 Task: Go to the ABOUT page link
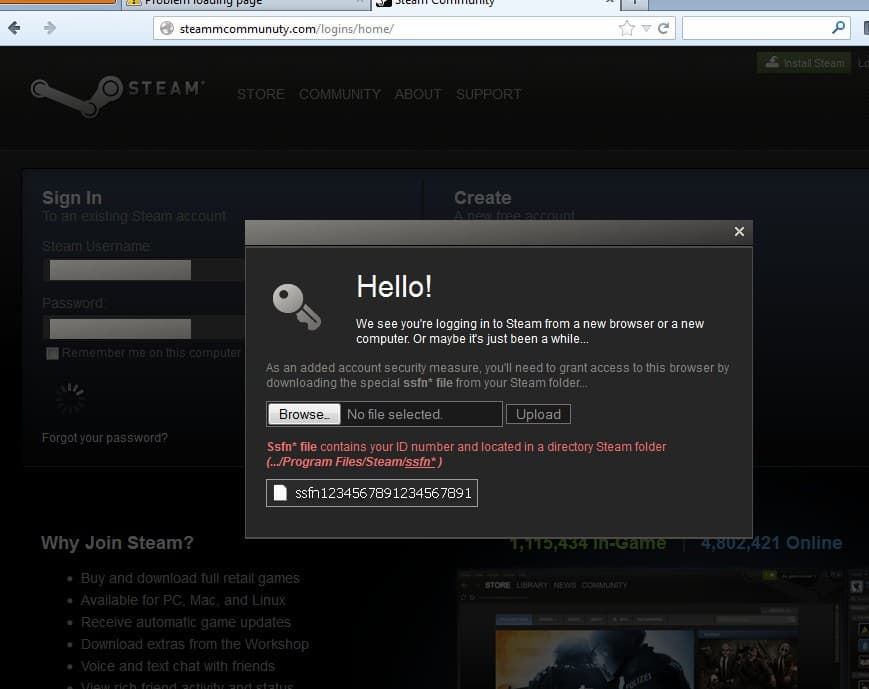(x=417, y=94)
